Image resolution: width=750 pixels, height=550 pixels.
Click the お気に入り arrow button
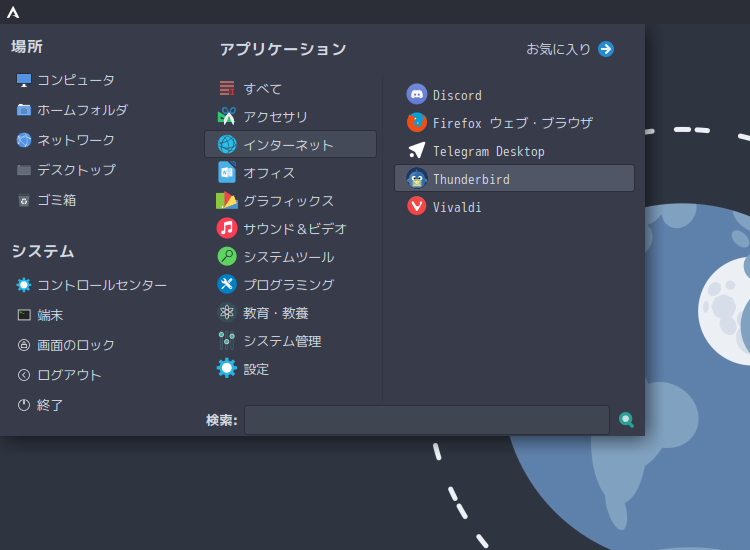point(606,49)
